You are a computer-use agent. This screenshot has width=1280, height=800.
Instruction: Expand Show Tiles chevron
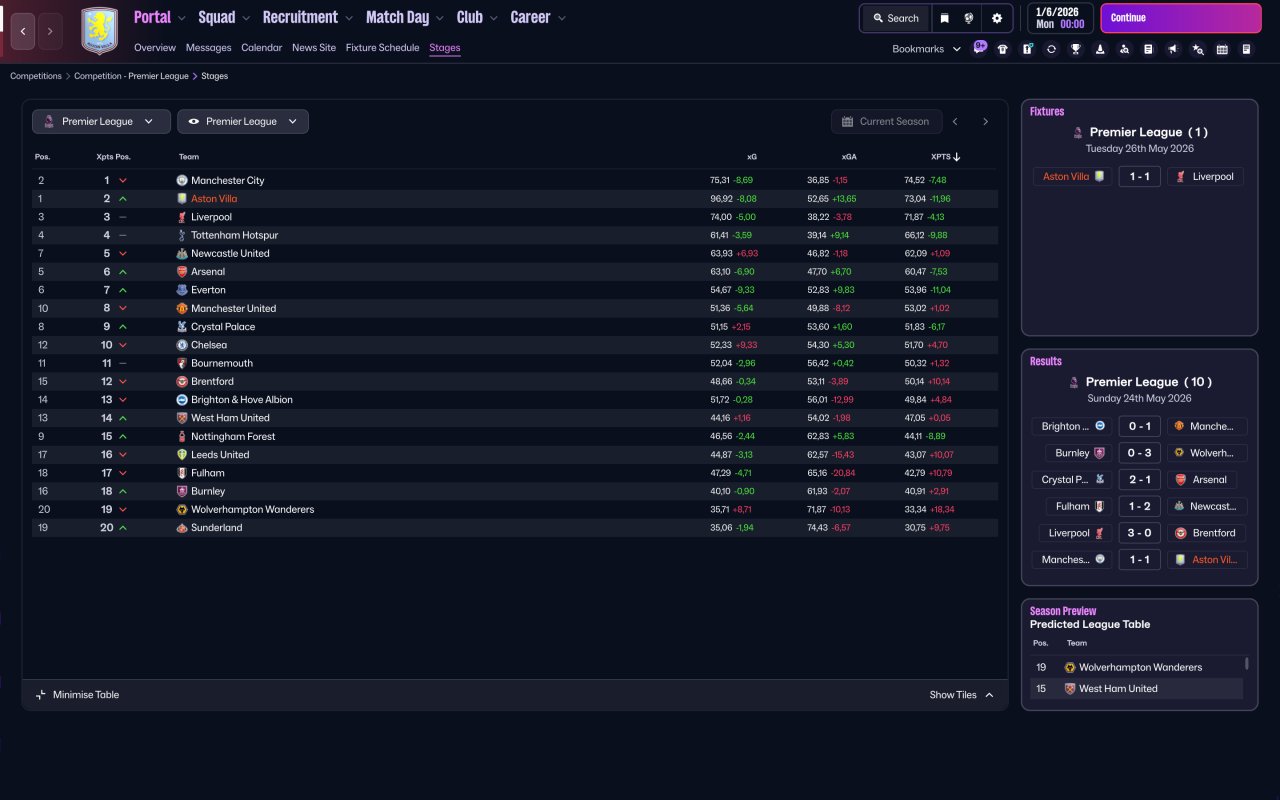pyautogui.click(x=989, y=695)
